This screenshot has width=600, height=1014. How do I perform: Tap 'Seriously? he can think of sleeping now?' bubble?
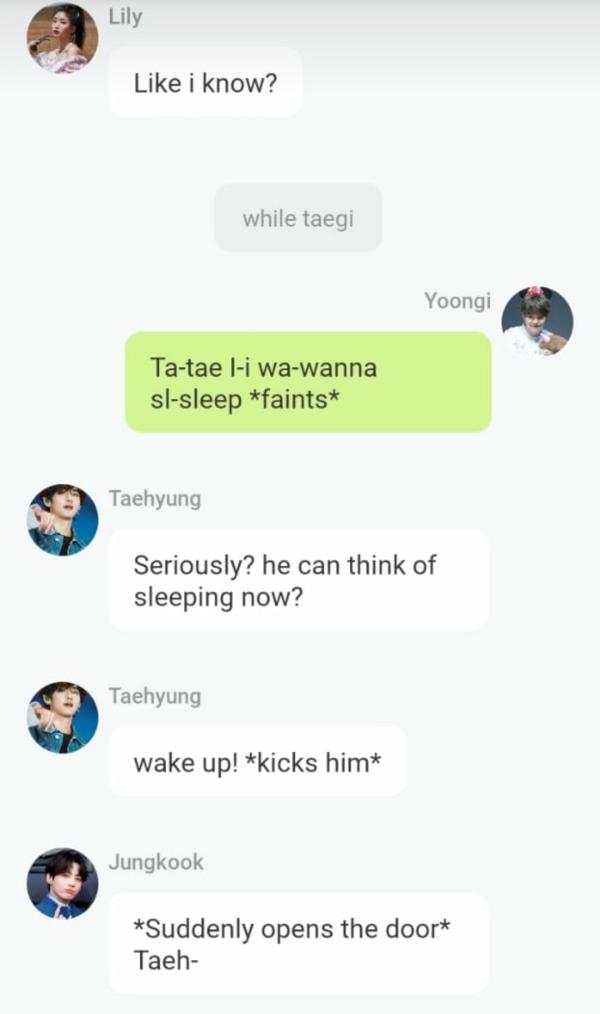tap(298, 580)
